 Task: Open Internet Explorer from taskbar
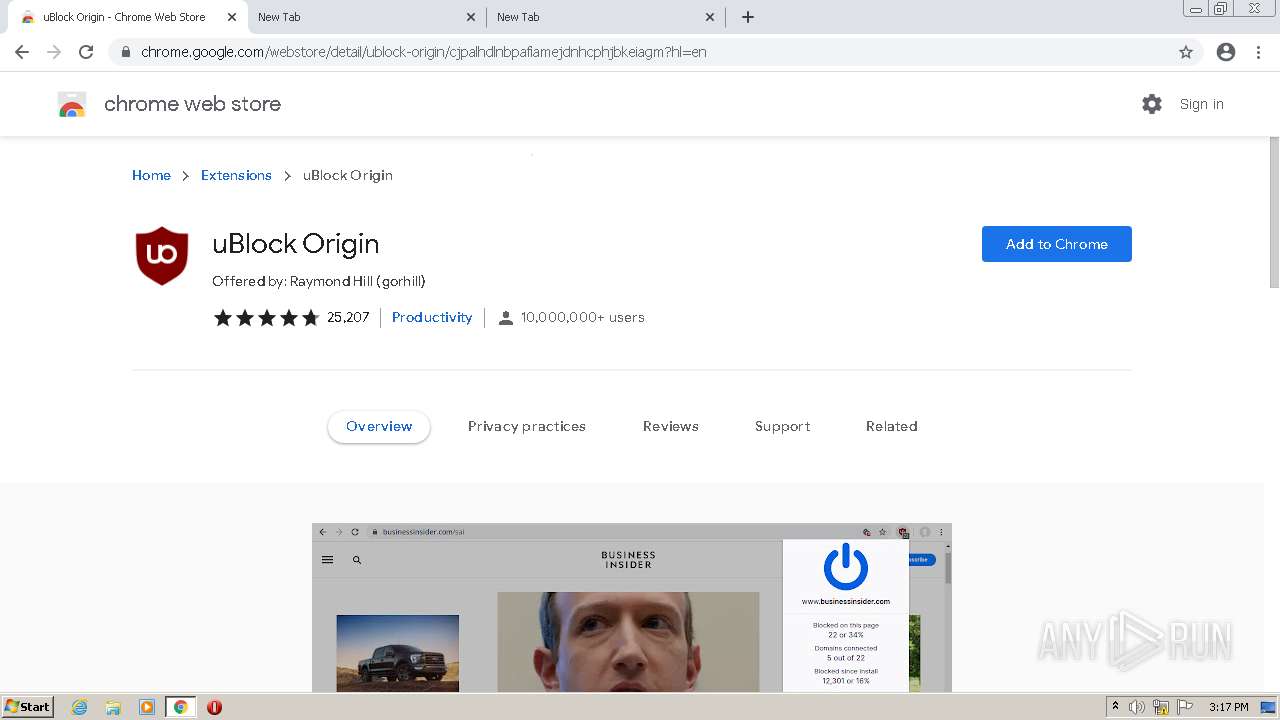[80, 707]
